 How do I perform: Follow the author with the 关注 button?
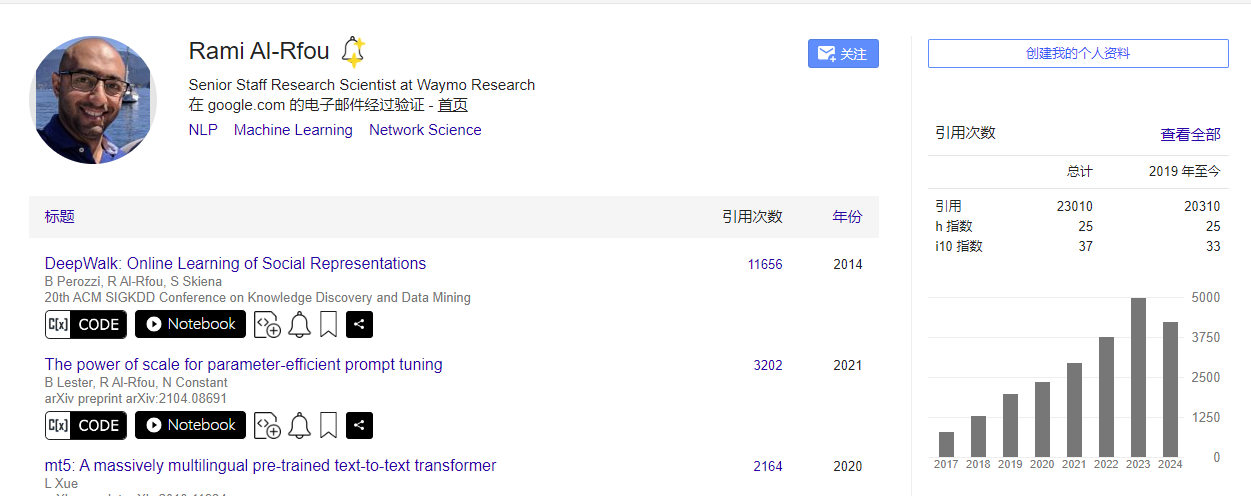coord(843,54)
